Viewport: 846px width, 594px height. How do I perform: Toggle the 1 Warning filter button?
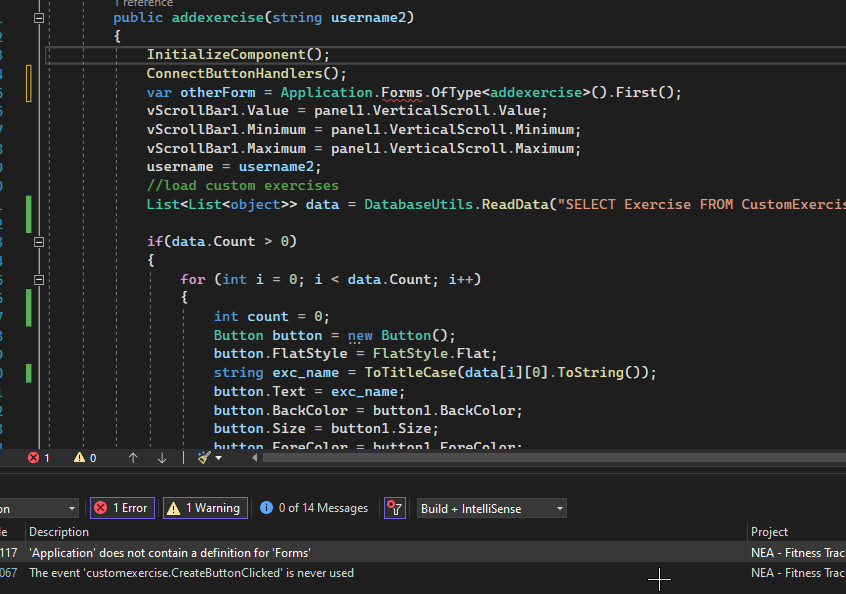(204, 508)
